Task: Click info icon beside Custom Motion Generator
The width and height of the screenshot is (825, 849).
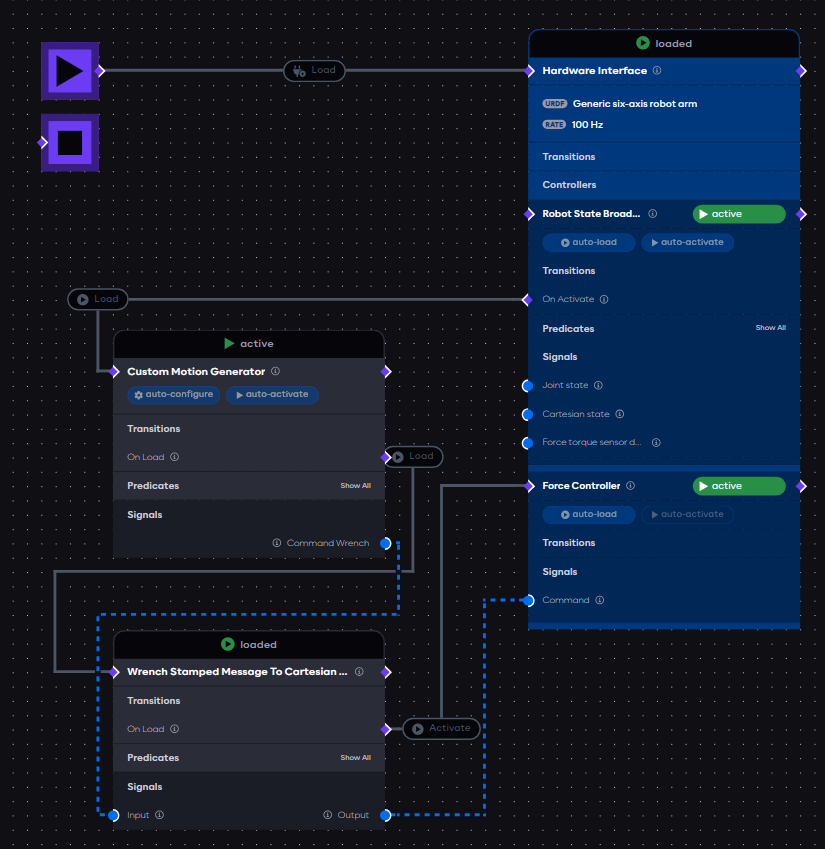Action: [275, 371]
